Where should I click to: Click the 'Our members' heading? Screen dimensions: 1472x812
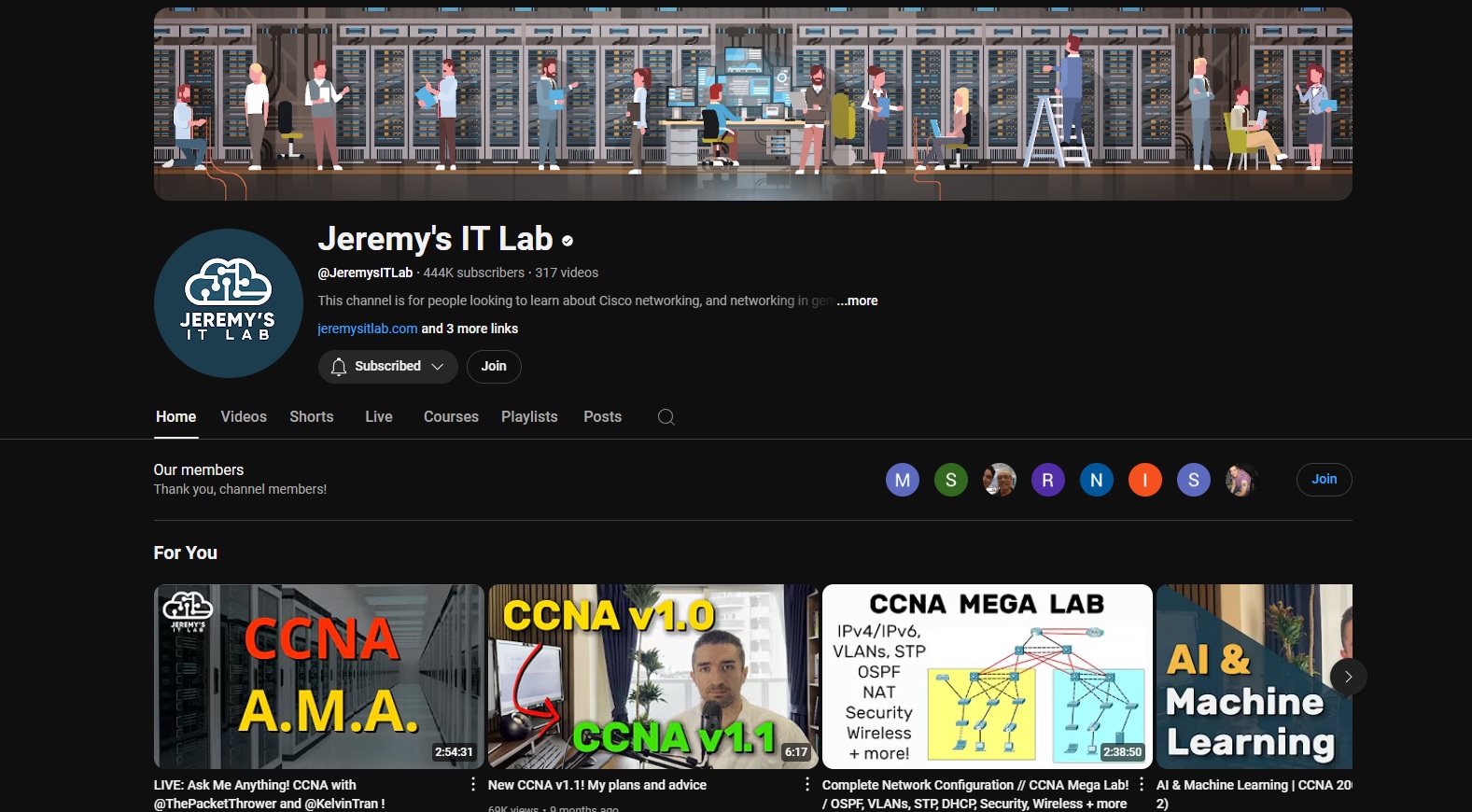pyautogui.click(x=199, y=469)
